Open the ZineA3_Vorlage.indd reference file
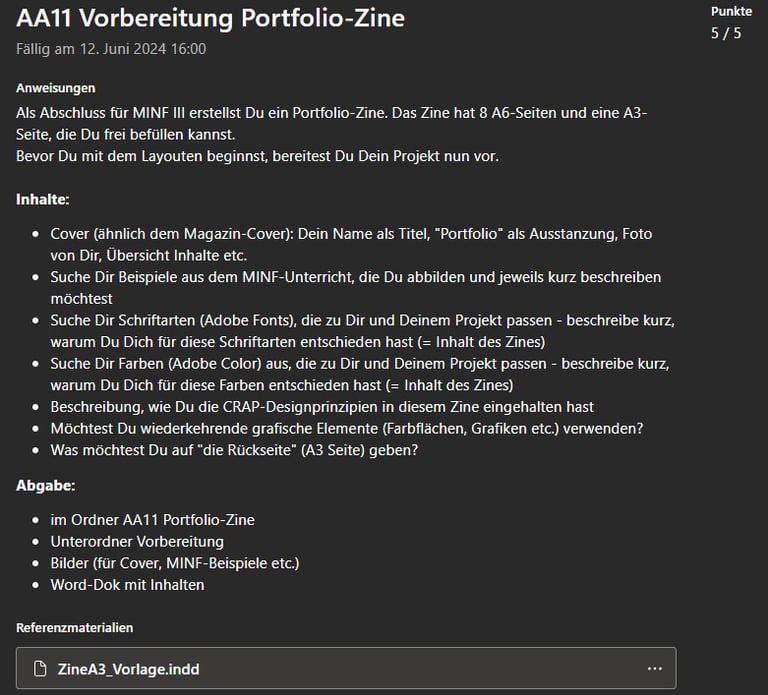Image resolution: width=768 pixels, height=695 pixels. pos(128,669)
